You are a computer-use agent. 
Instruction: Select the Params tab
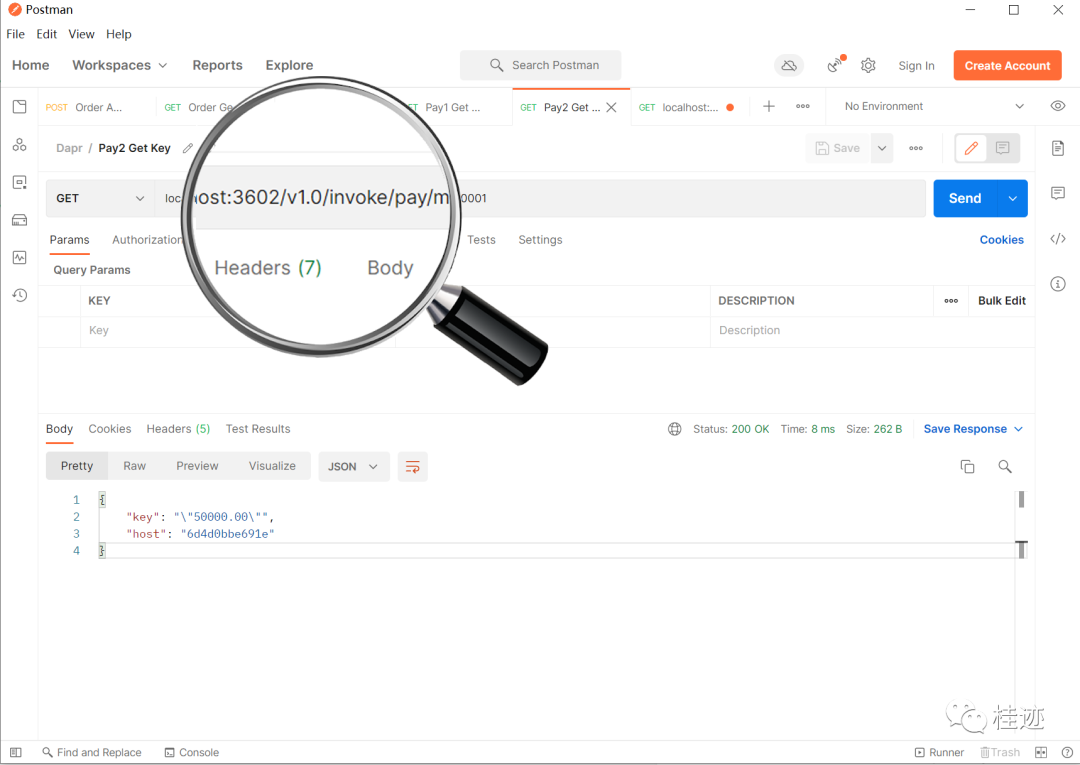tap(70, 240)
